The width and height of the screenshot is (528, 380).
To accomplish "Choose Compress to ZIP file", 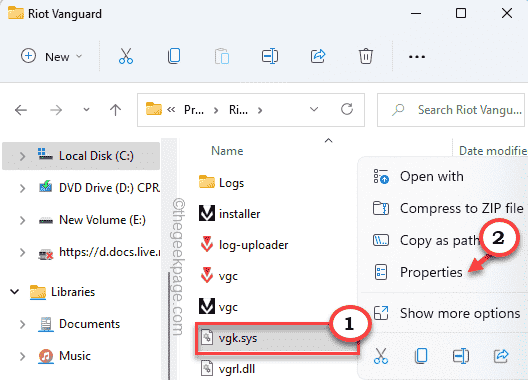I will (448, 208).
